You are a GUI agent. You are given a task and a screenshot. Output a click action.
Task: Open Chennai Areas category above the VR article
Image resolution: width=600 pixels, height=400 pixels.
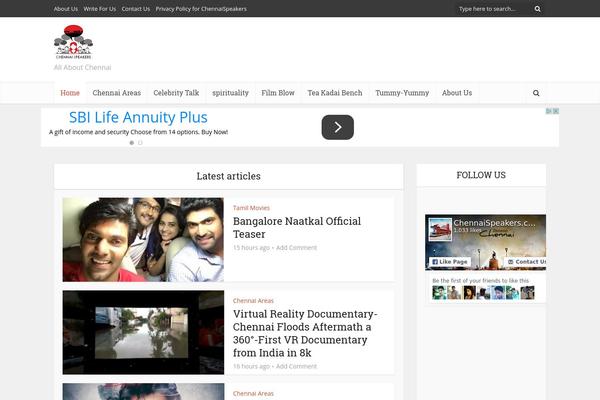[253, 301]
